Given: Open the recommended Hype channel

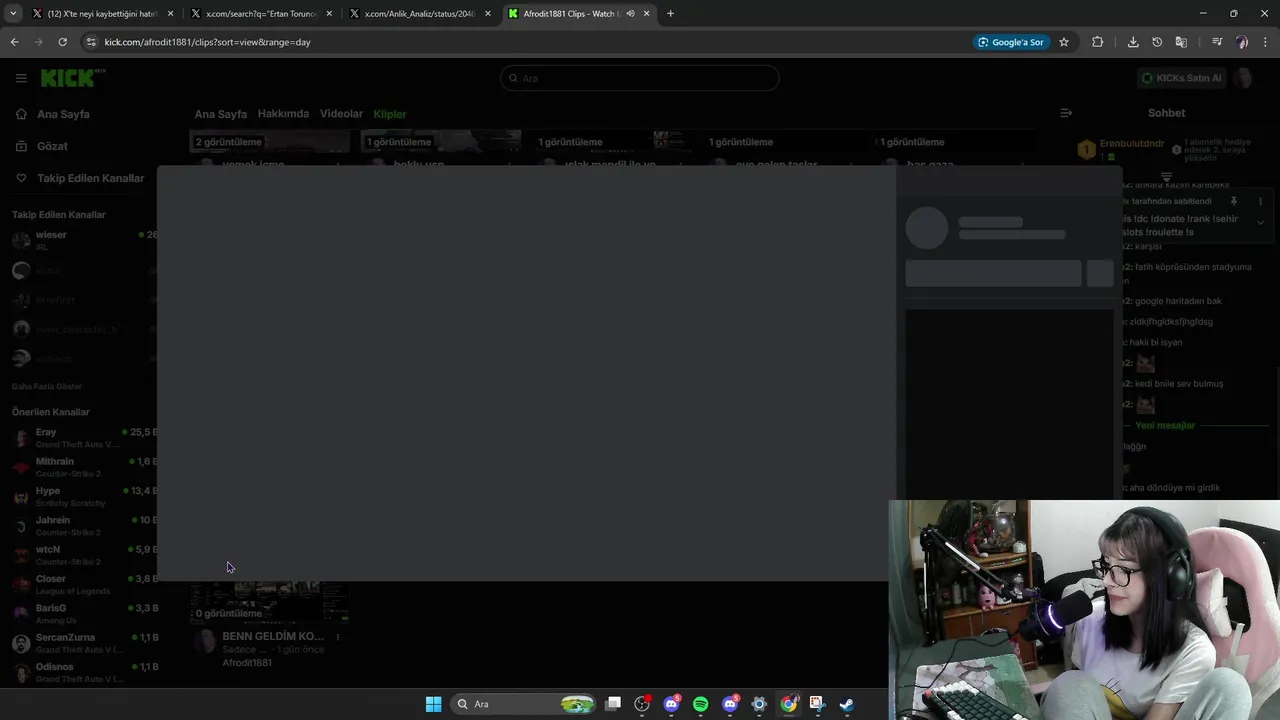Looking at the screenshot, I should point(84,497).
